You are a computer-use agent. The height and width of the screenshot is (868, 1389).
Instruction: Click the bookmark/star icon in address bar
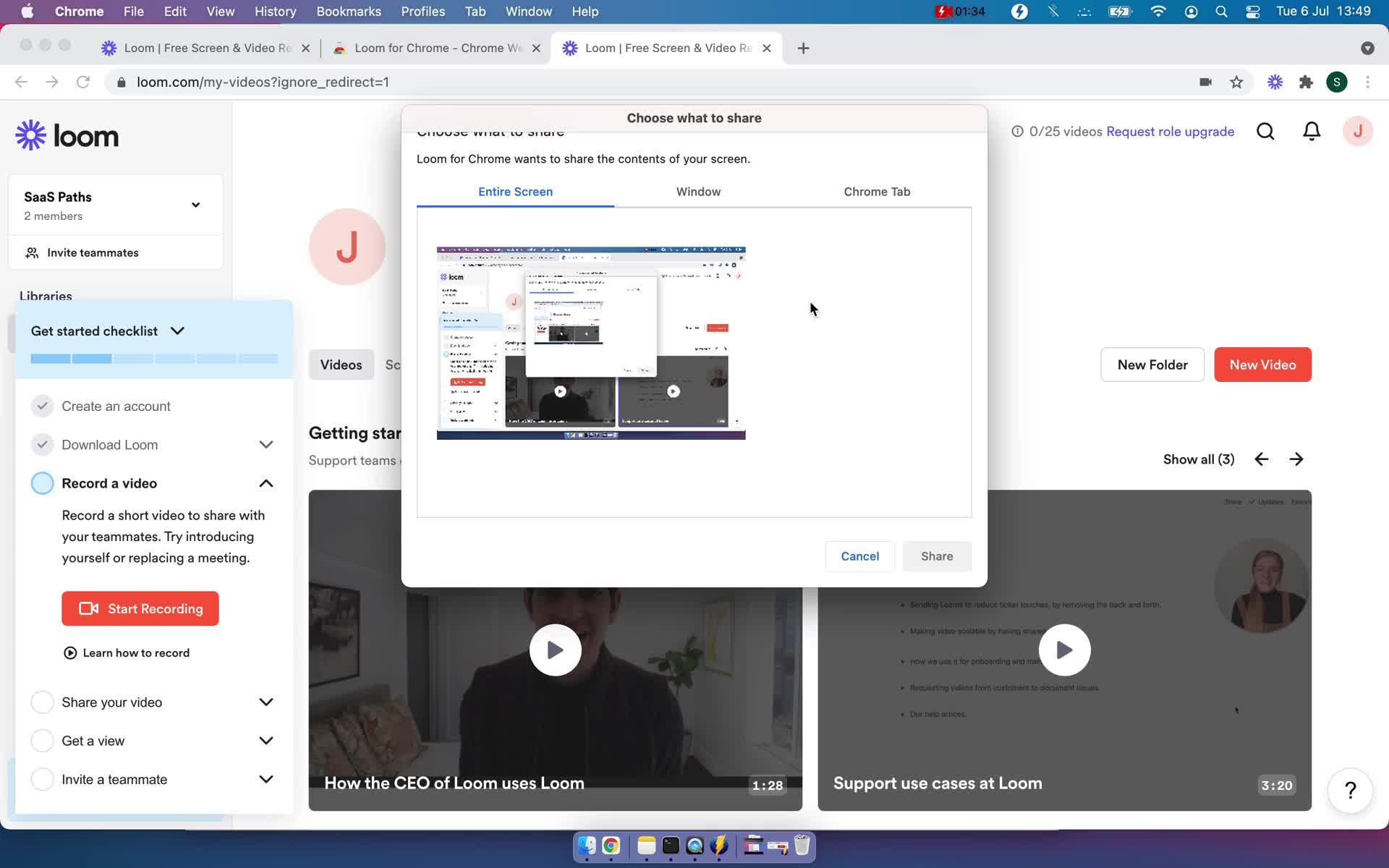(x=1236, y=82)
